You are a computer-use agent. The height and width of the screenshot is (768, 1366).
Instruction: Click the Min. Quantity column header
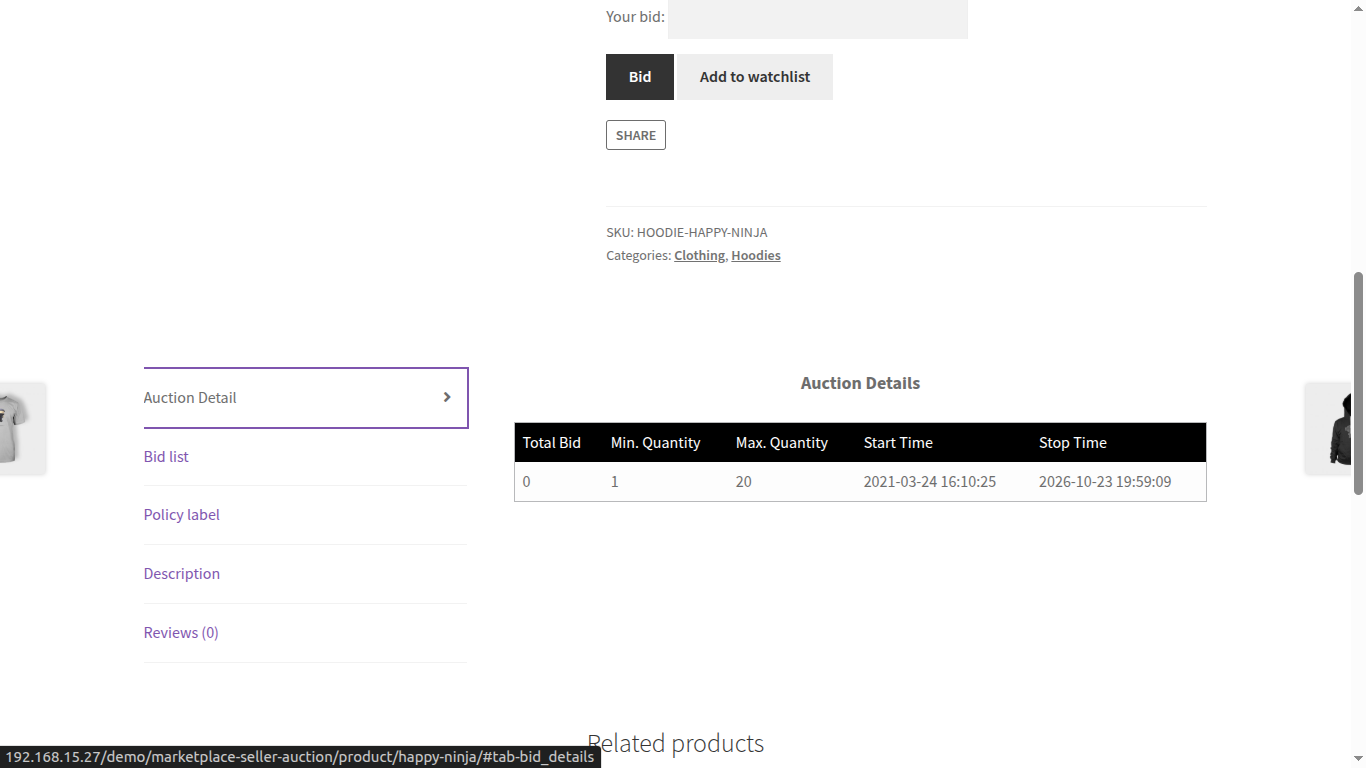pyautogui.click(x=655, y=443)
